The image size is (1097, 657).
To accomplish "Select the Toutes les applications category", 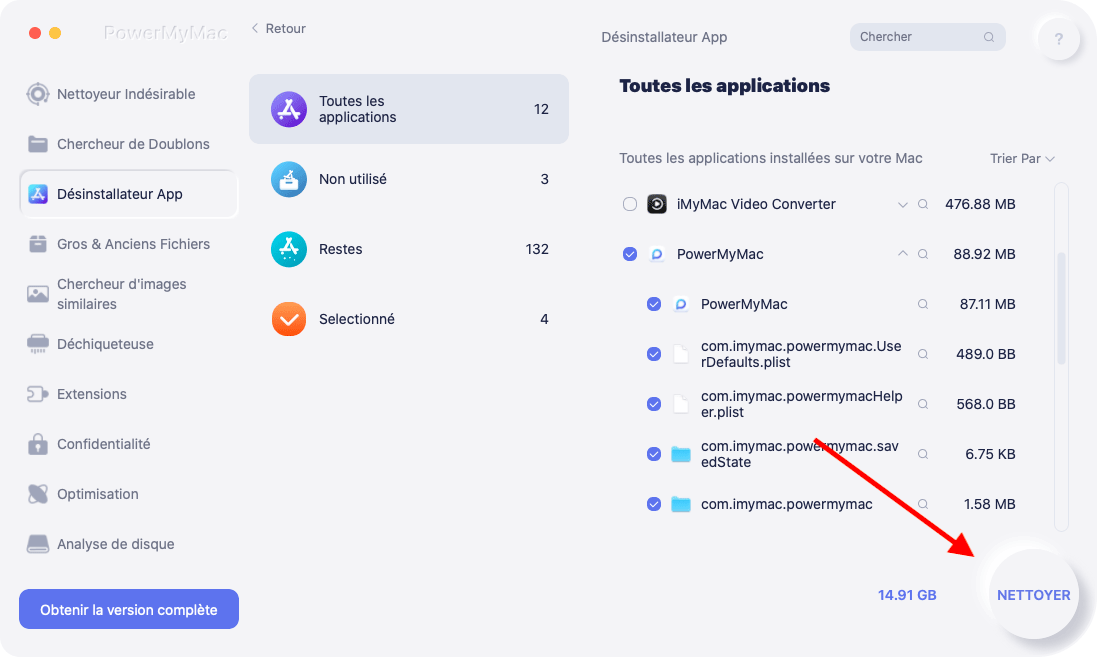I will coord(409,109).
